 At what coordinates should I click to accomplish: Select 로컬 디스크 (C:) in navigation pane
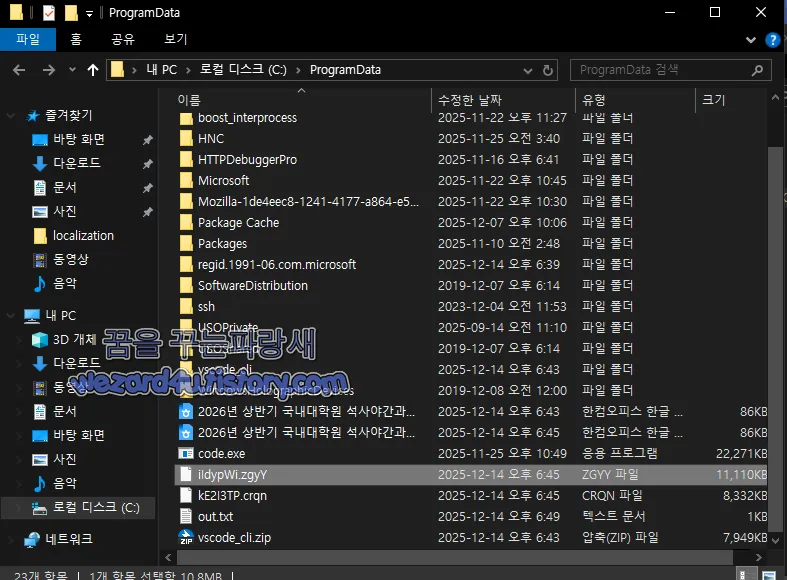tap(96, 508)
